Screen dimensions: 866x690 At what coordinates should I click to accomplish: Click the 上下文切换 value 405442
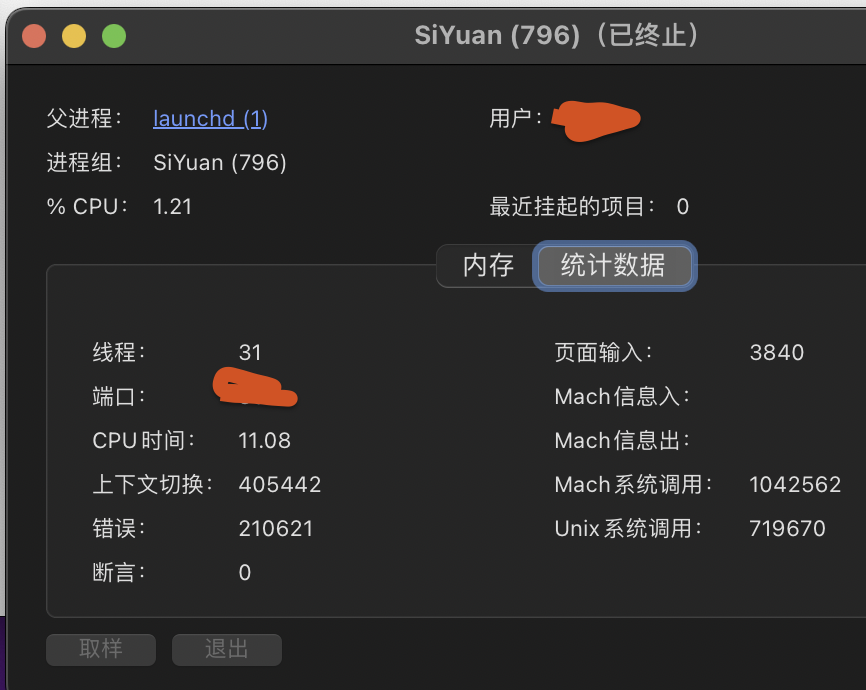click(x=280, y=484)
